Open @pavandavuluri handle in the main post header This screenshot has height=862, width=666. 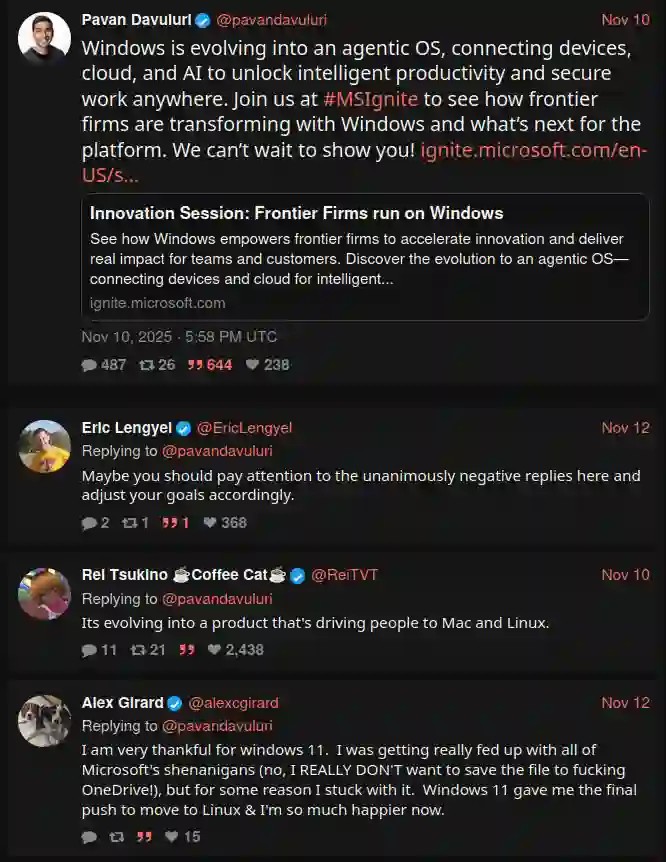[x=272, y=20]
